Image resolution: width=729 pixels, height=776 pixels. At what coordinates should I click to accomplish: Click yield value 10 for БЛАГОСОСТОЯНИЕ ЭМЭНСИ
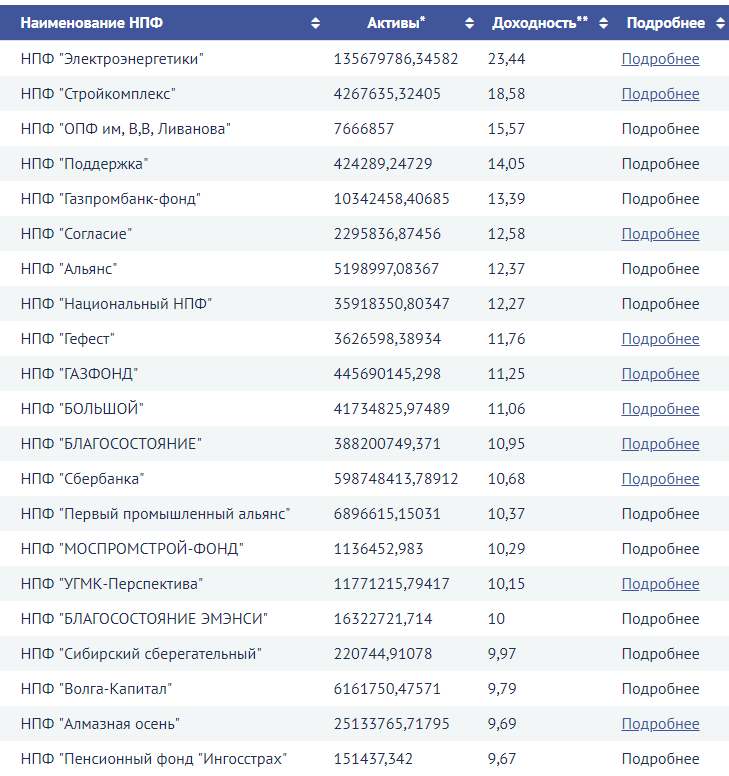[x=496, y=619]
